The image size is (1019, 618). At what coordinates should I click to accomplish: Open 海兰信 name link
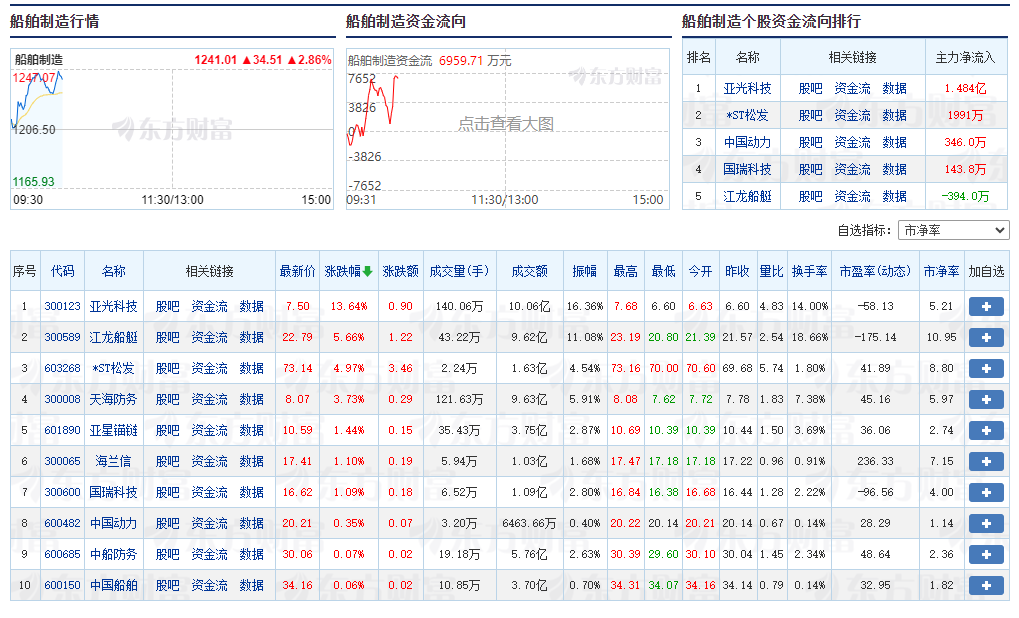tap(114, 461)
